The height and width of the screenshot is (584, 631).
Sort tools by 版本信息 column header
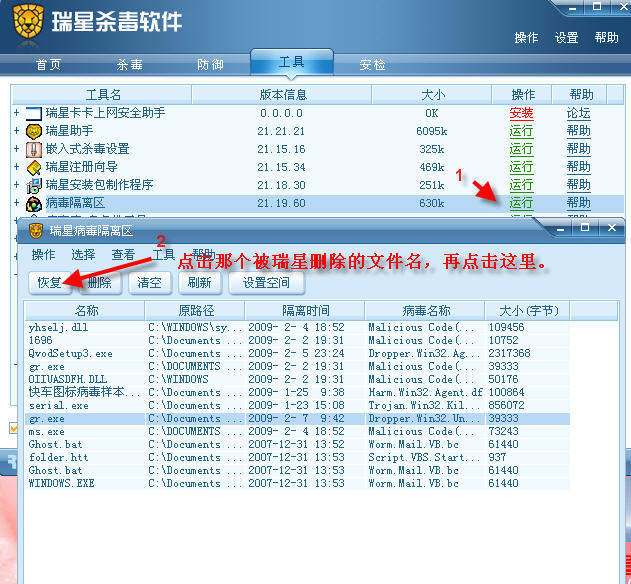[x=282, y=95]
